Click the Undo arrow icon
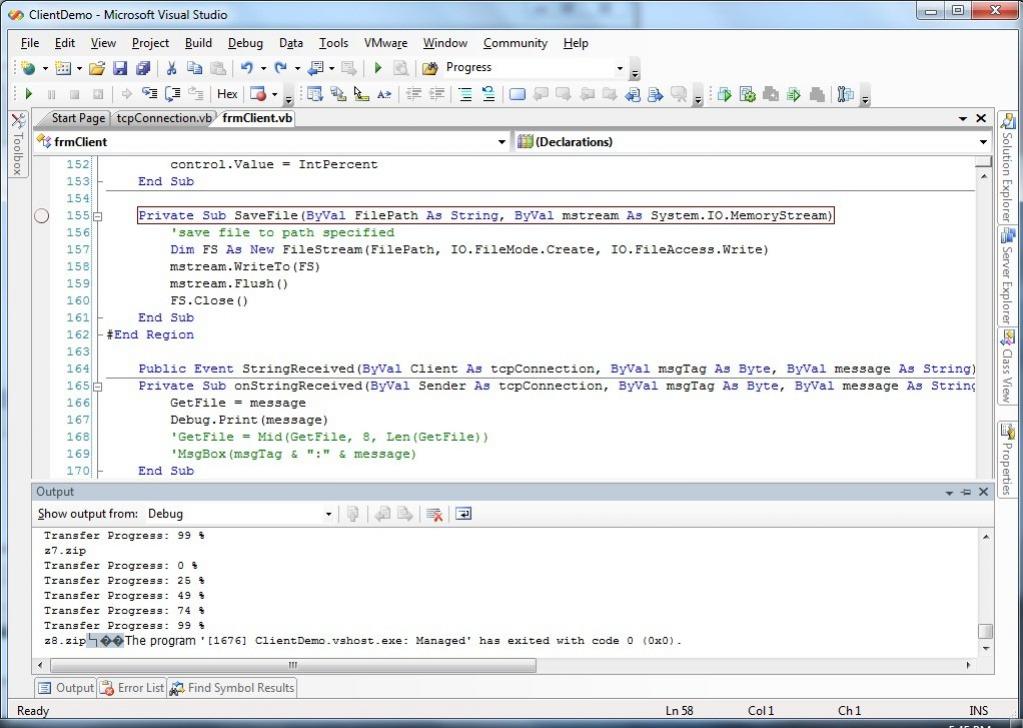Viewport: 1023px width, 728px height. pos(247,68)
